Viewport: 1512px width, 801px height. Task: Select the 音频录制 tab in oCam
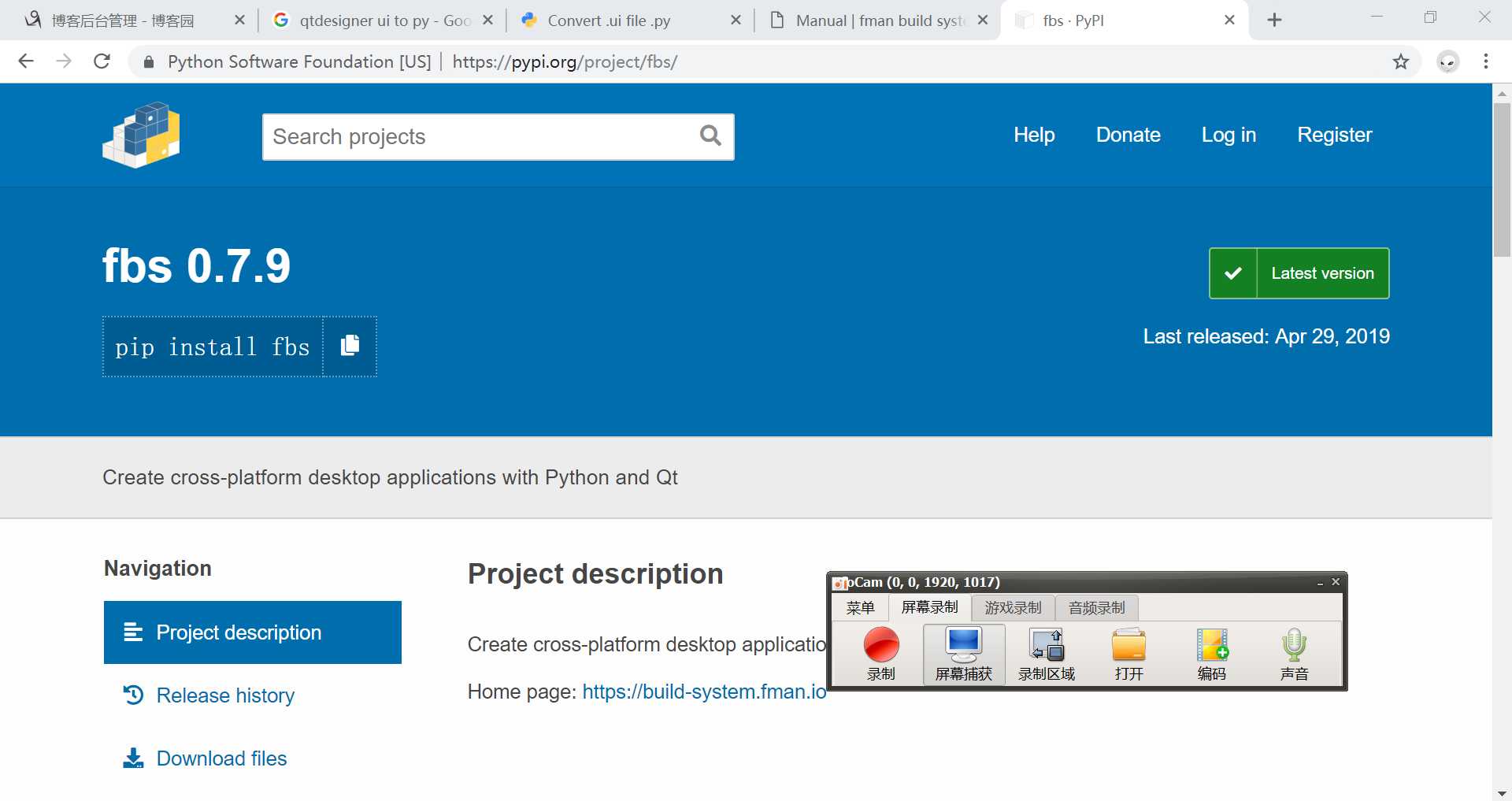(x=1096, y=608)
